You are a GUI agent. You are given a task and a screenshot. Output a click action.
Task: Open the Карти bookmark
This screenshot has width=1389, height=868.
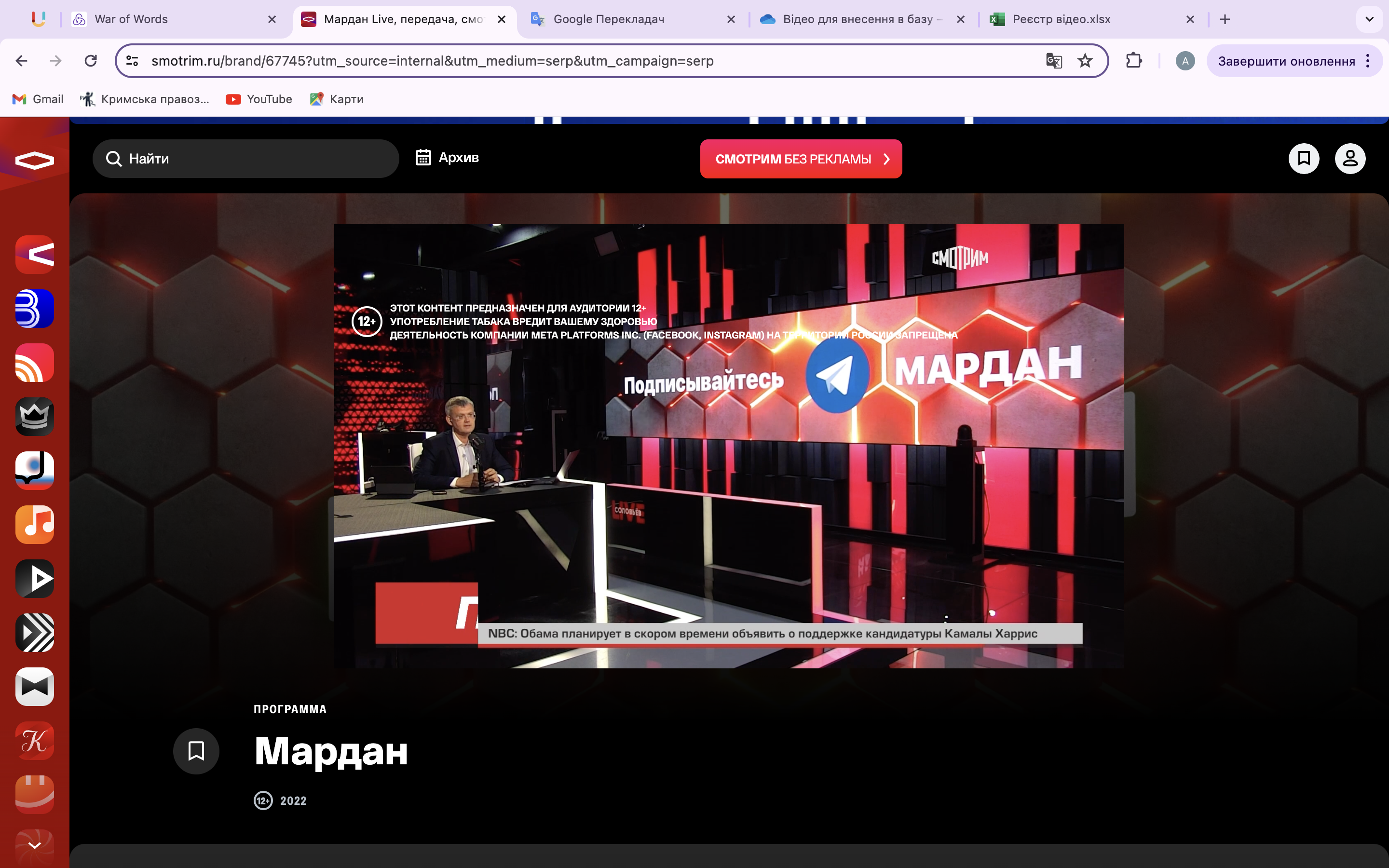(336, 99)
